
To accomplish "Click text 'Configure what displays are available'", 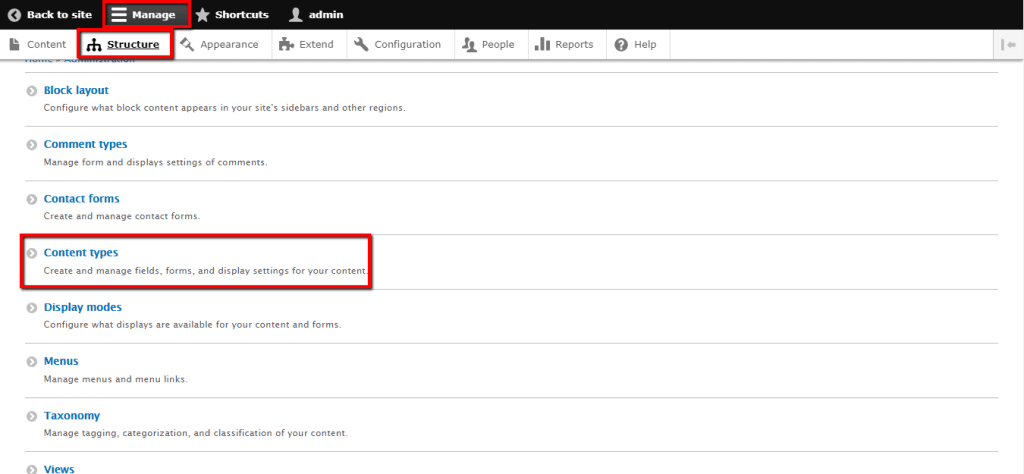I will pyautogui.click(x=129, y=324).
